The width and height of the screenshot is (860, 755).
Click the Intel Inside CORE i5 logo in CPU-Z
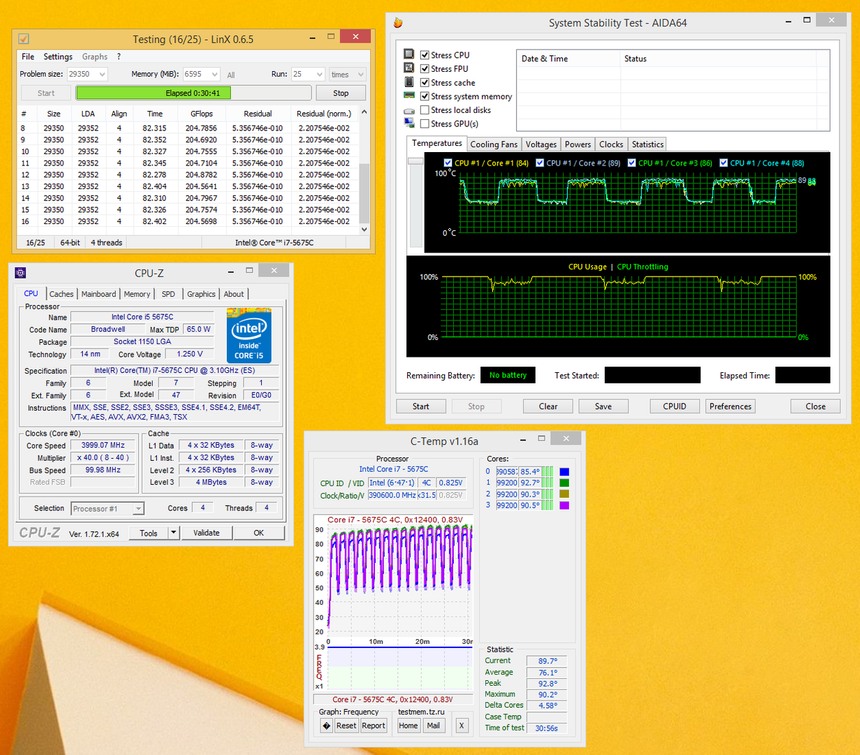pyautogui.click(x=249, y=334)
